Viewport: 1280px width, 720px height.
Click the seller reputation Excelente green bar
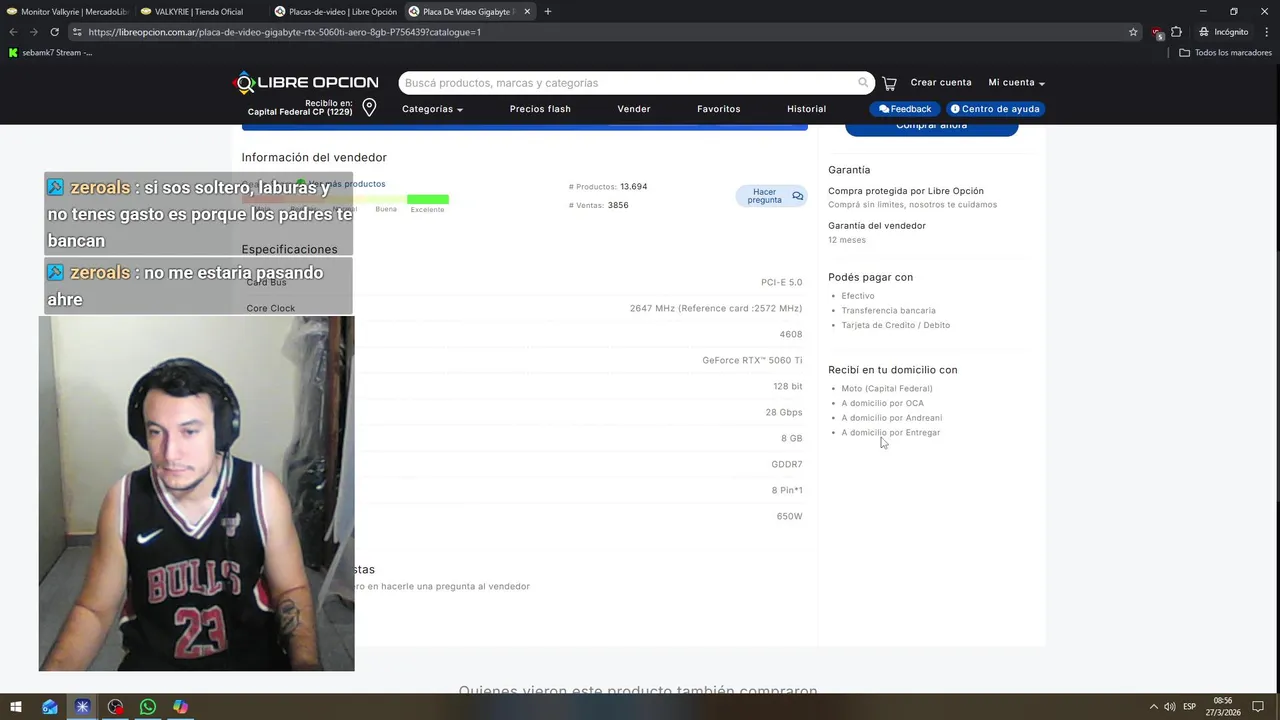pyautogui.click(x=427, y=199)
